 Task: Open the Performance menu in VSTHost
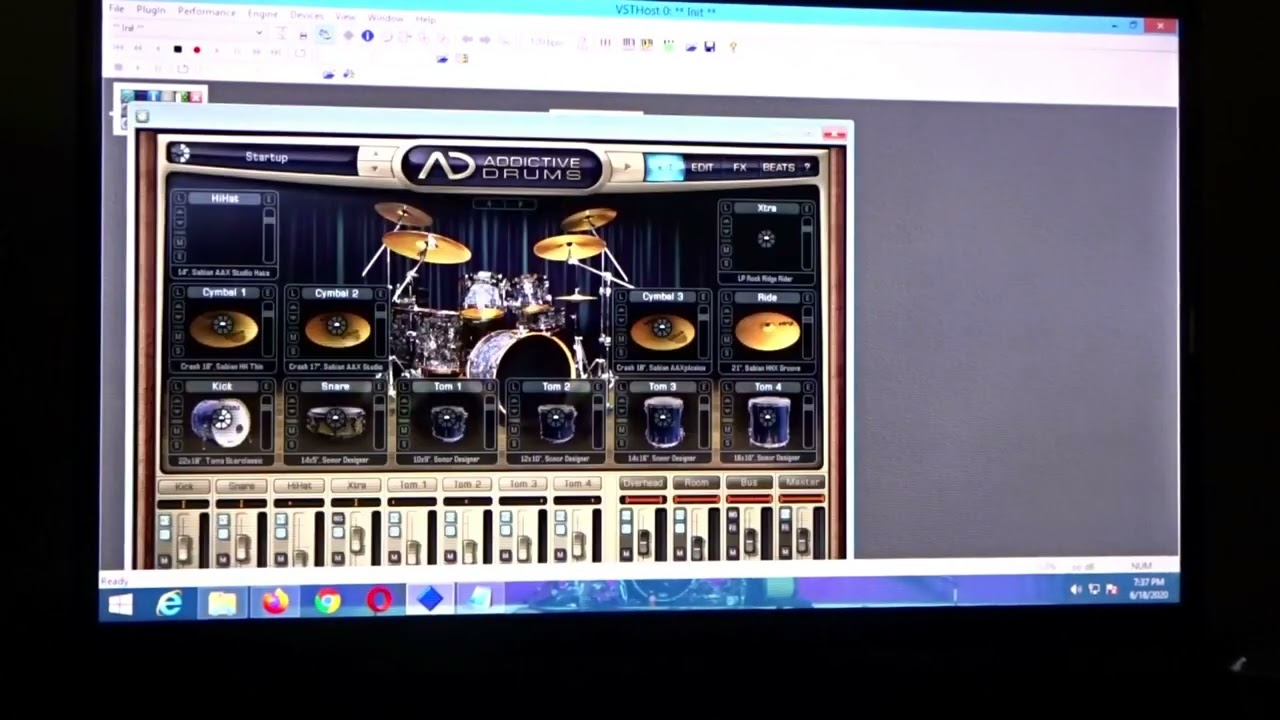(207, 11)
